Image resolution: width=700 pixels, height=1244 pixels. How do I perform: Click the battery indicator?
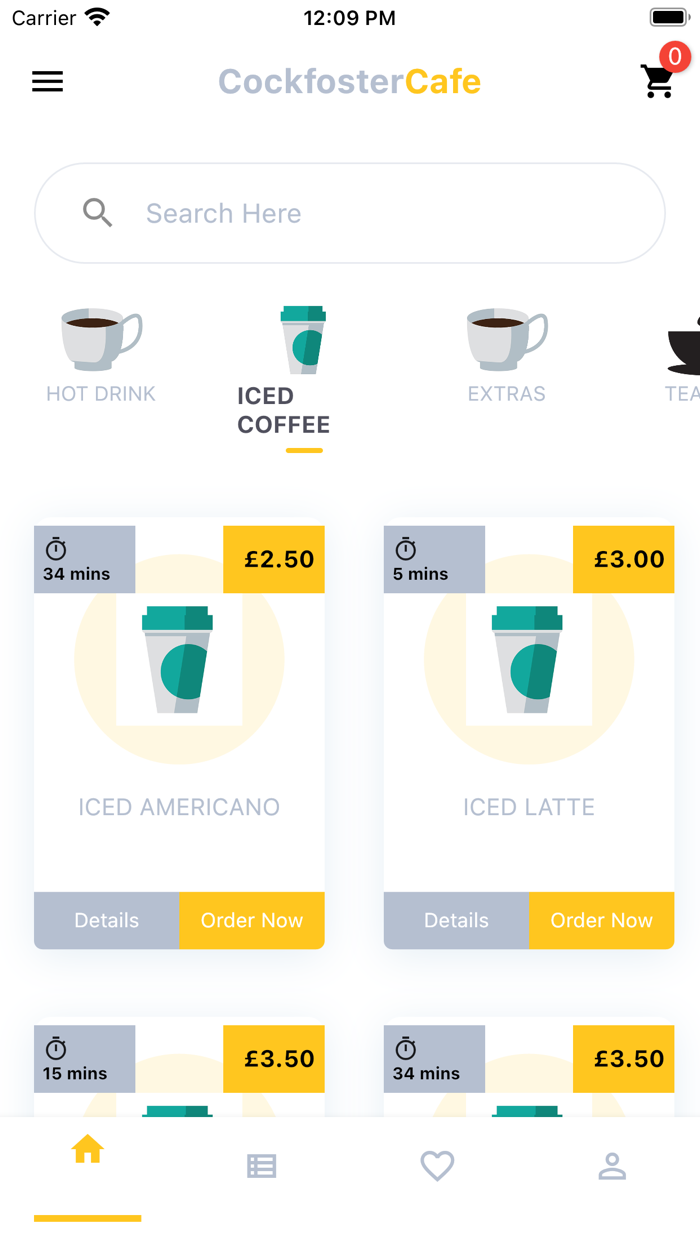[x=668, y=15]
